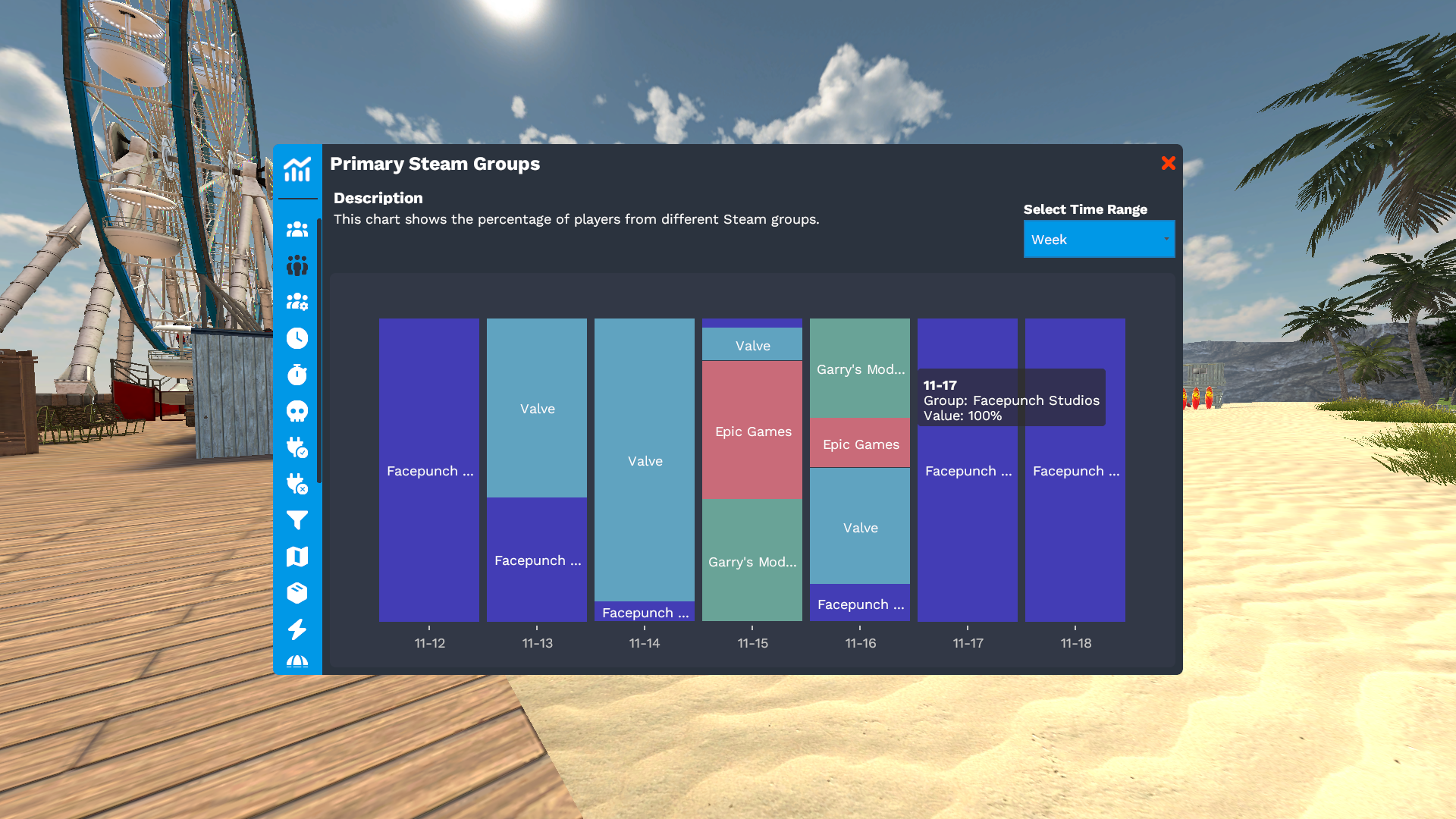Screen dimensions: 1456x819
Task: Click the thin top segment of 11-15 bar
Action: click(x=752, y=323)
